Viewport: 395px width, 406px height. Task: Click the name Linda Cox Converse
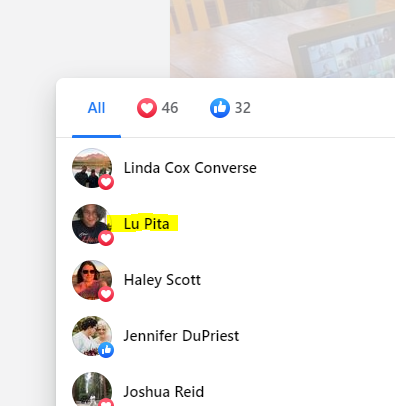[190, 168]
